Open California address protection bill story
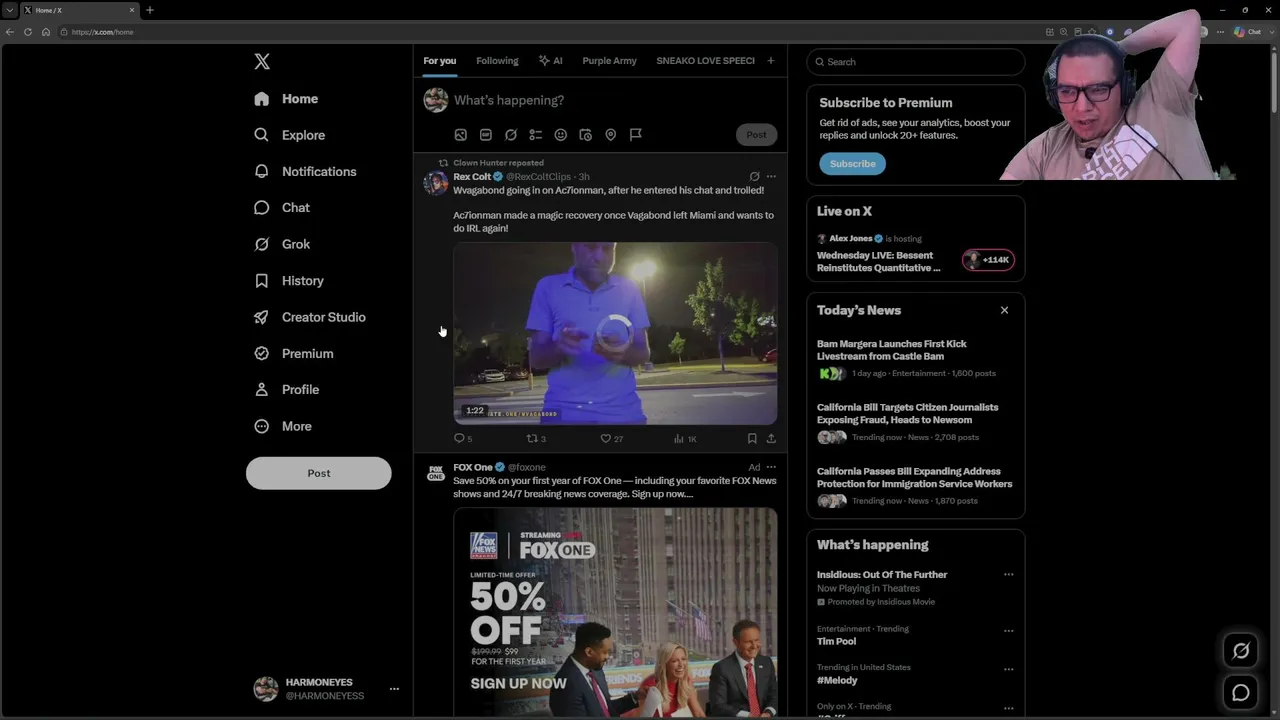Viewport: 1280px width, 720px height. click(915, 487)
